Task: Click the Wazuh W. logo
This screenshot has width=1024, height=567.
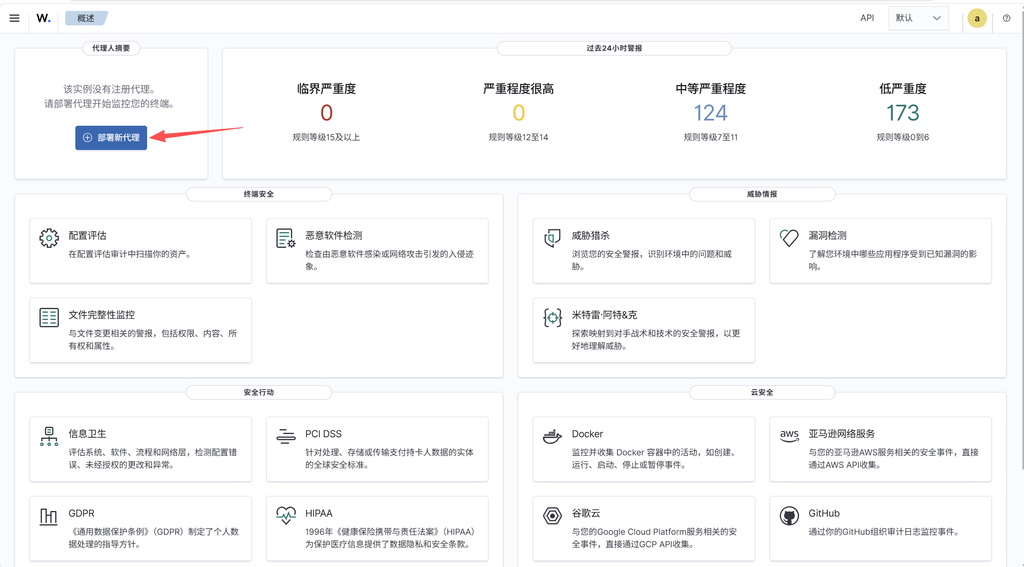Action: [x=43, y=18]
